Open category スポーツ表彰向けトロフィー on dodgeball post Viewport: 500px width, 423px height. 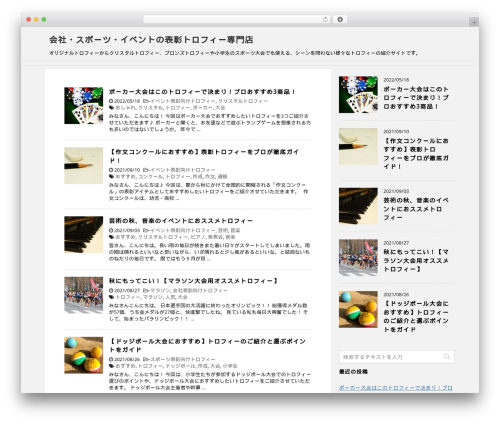coord(183,359)
